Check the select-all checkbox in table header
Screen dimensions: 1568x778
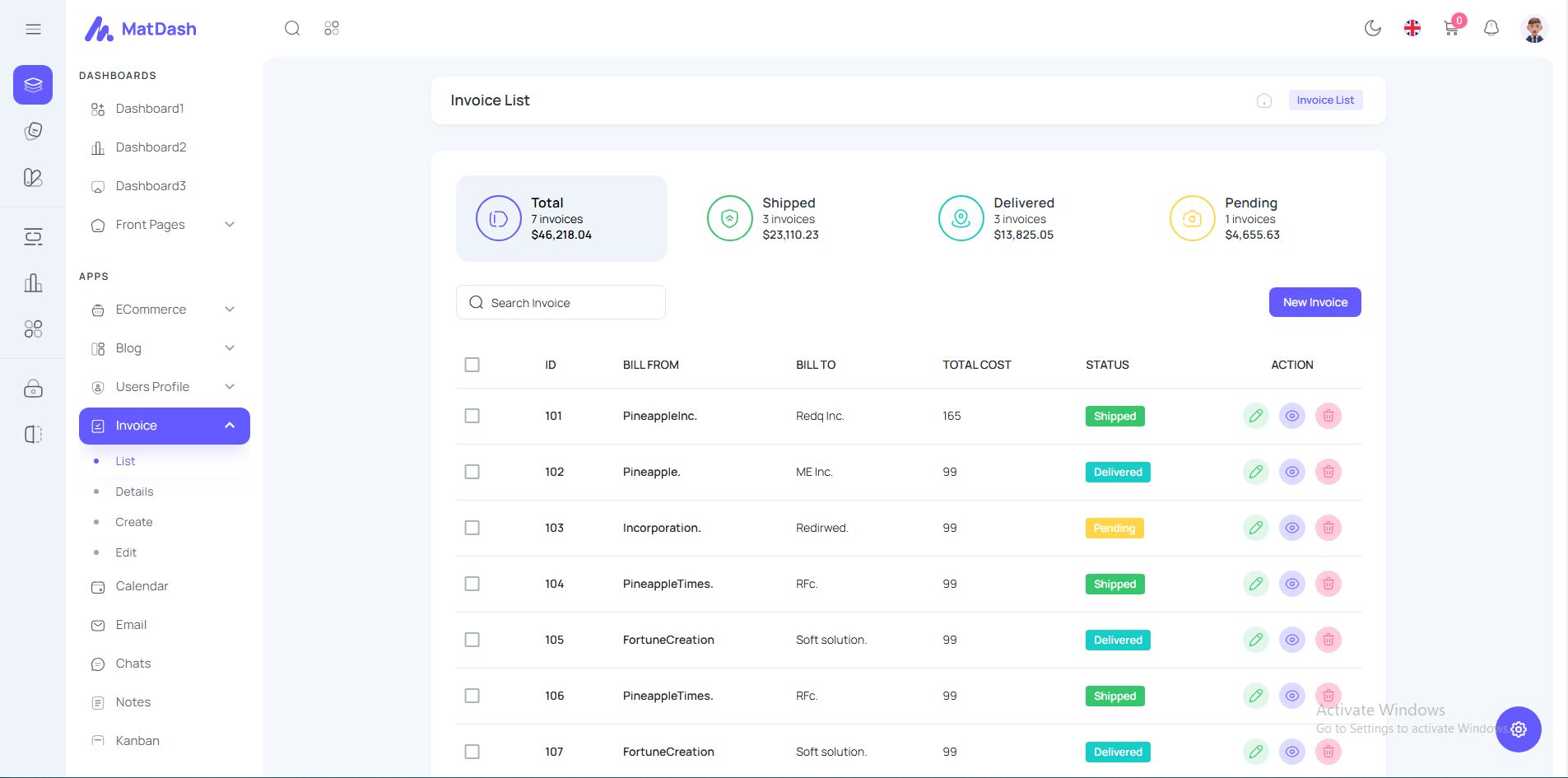(x=472, y=365)
